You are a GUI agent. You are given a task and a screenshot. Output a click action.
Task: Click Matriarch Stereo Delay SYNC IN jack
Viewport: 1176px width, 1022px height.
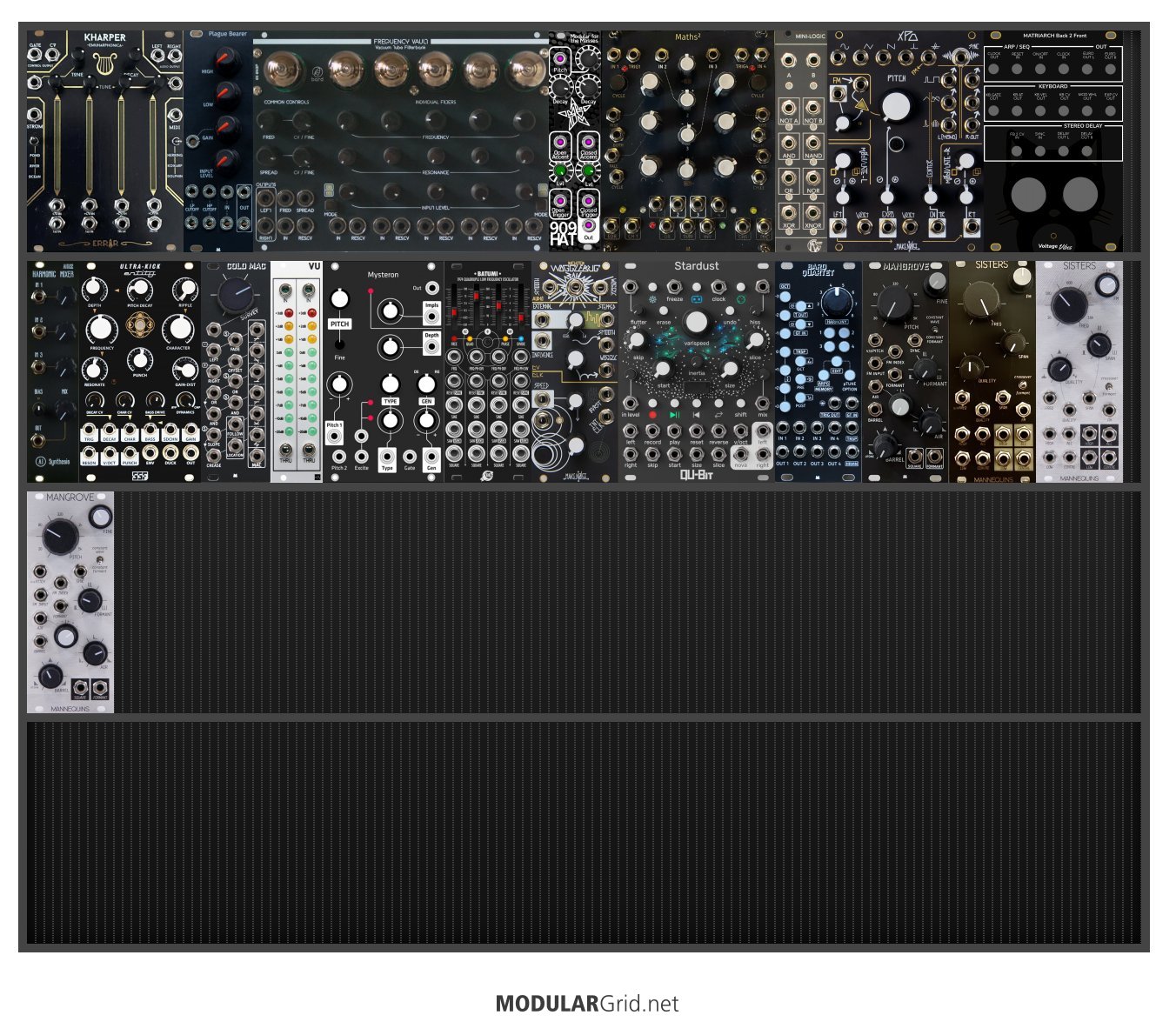click(1040, 150)
